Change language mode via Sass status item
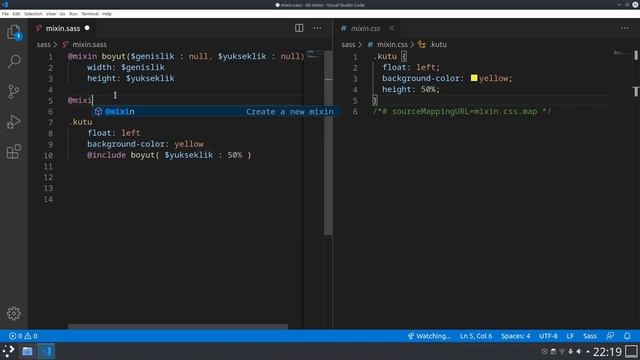The width and height of the screenshot is (640, 360). pos(590,336)
